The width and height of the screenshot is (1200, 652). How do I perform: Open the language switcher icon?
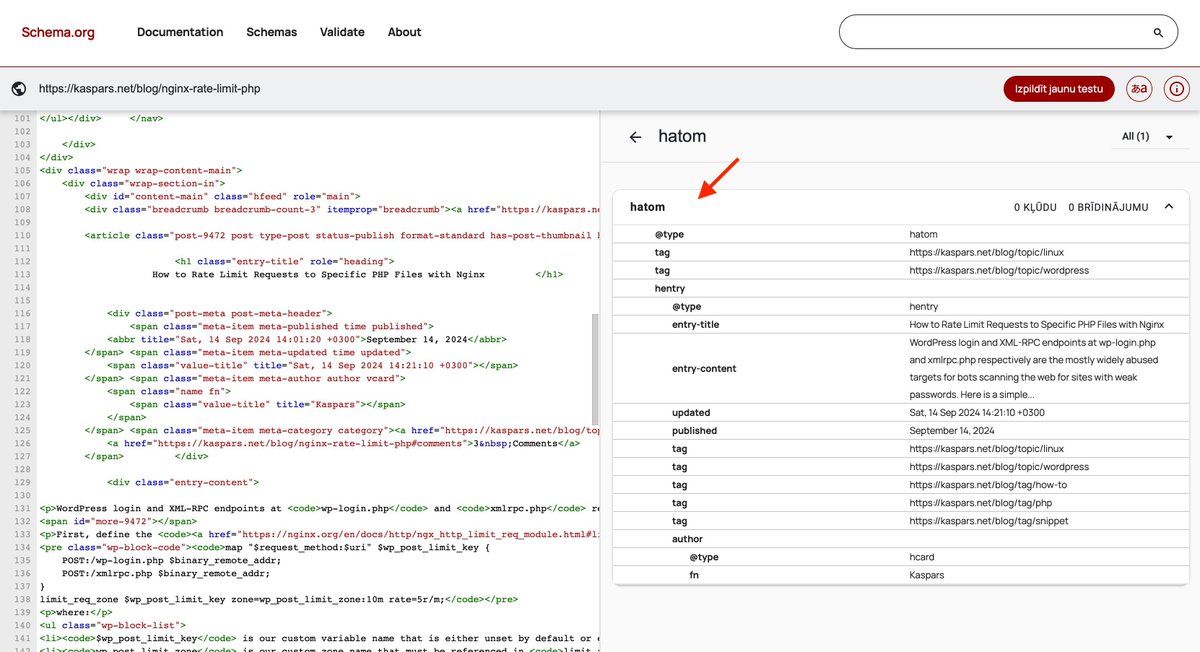pyautogui.click(x=1138, y=89)
